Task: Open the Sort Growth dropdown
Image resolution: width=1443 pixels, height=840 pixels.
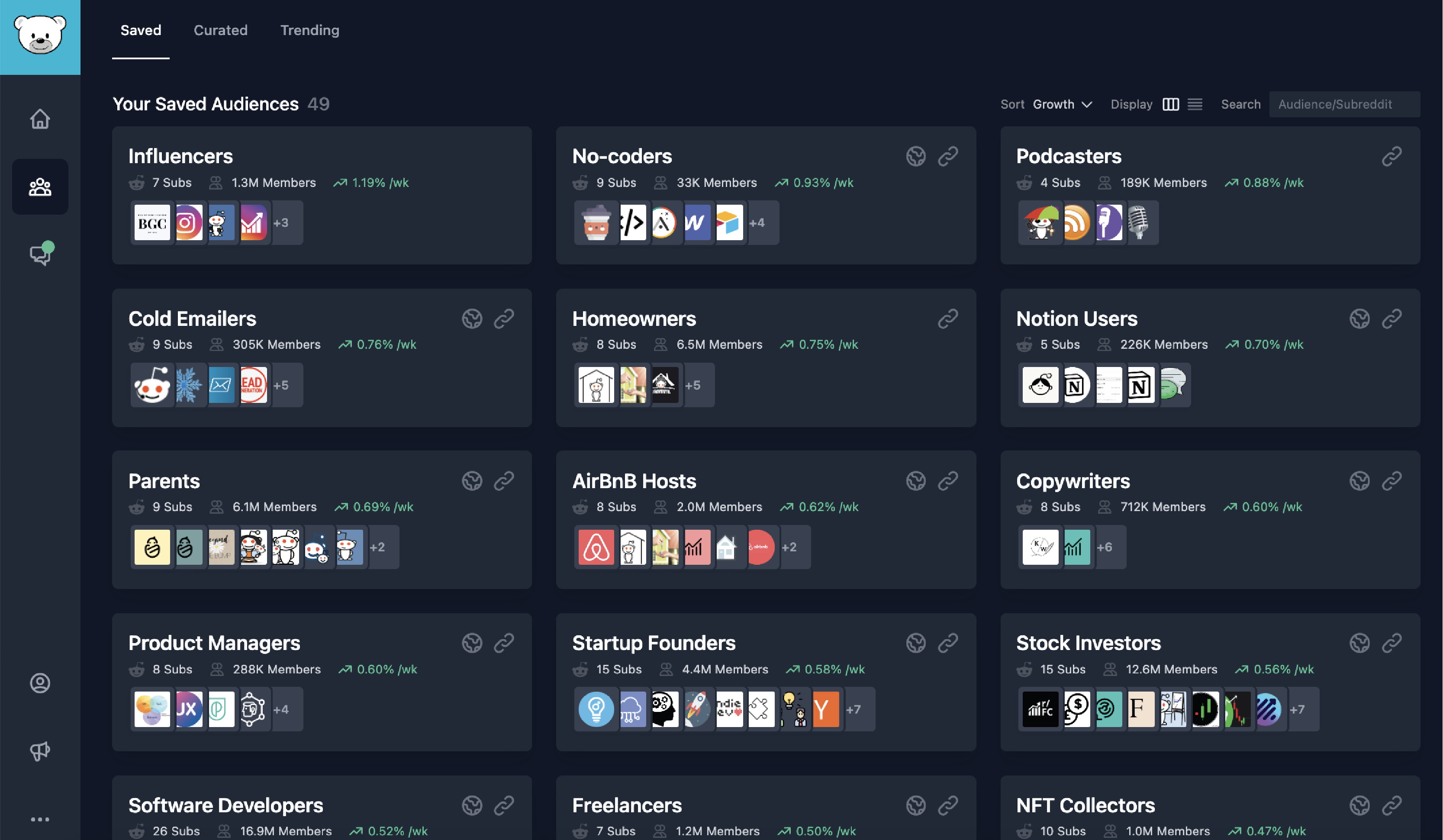Action: point(1062,104)
